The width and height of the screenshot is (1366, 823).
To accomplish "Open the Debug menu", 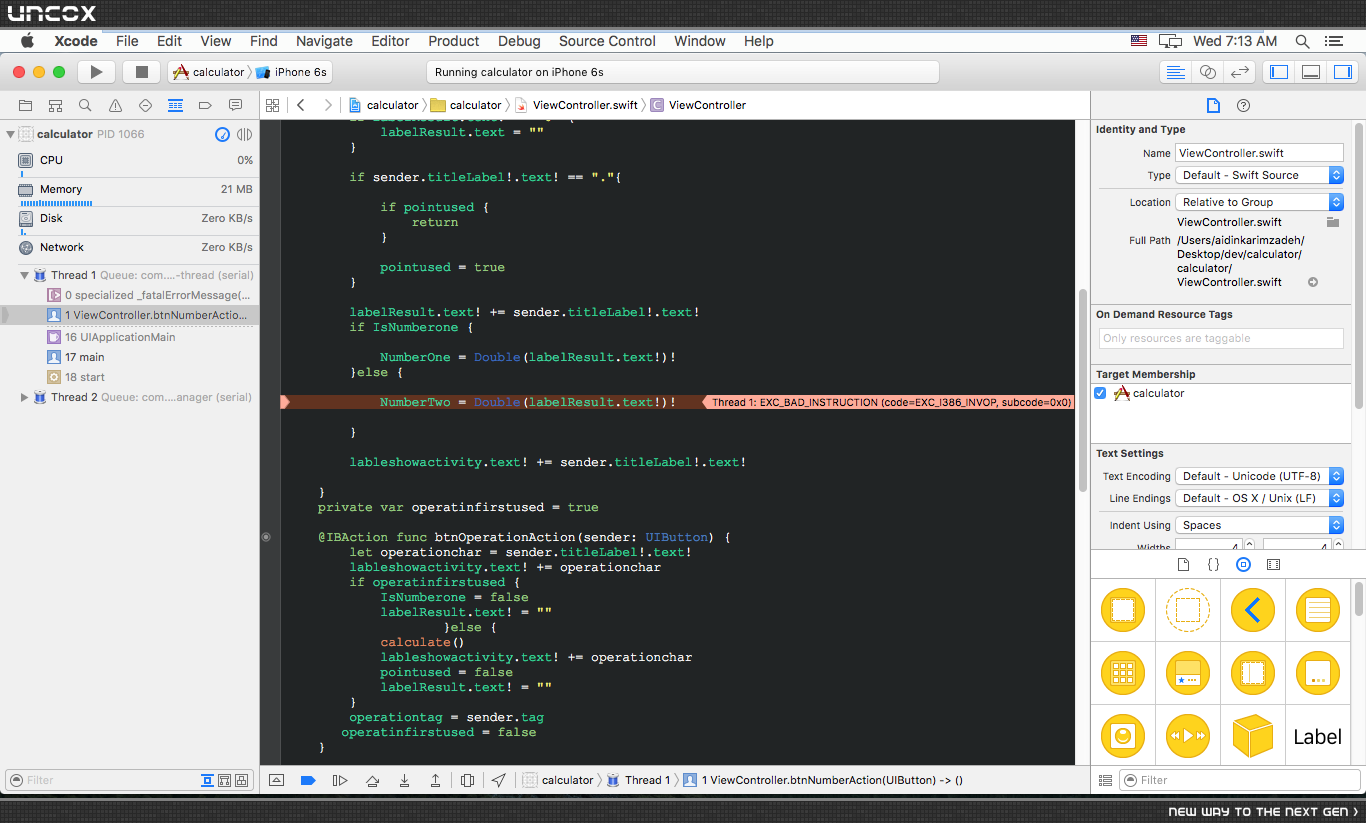I will pos(519,41).
